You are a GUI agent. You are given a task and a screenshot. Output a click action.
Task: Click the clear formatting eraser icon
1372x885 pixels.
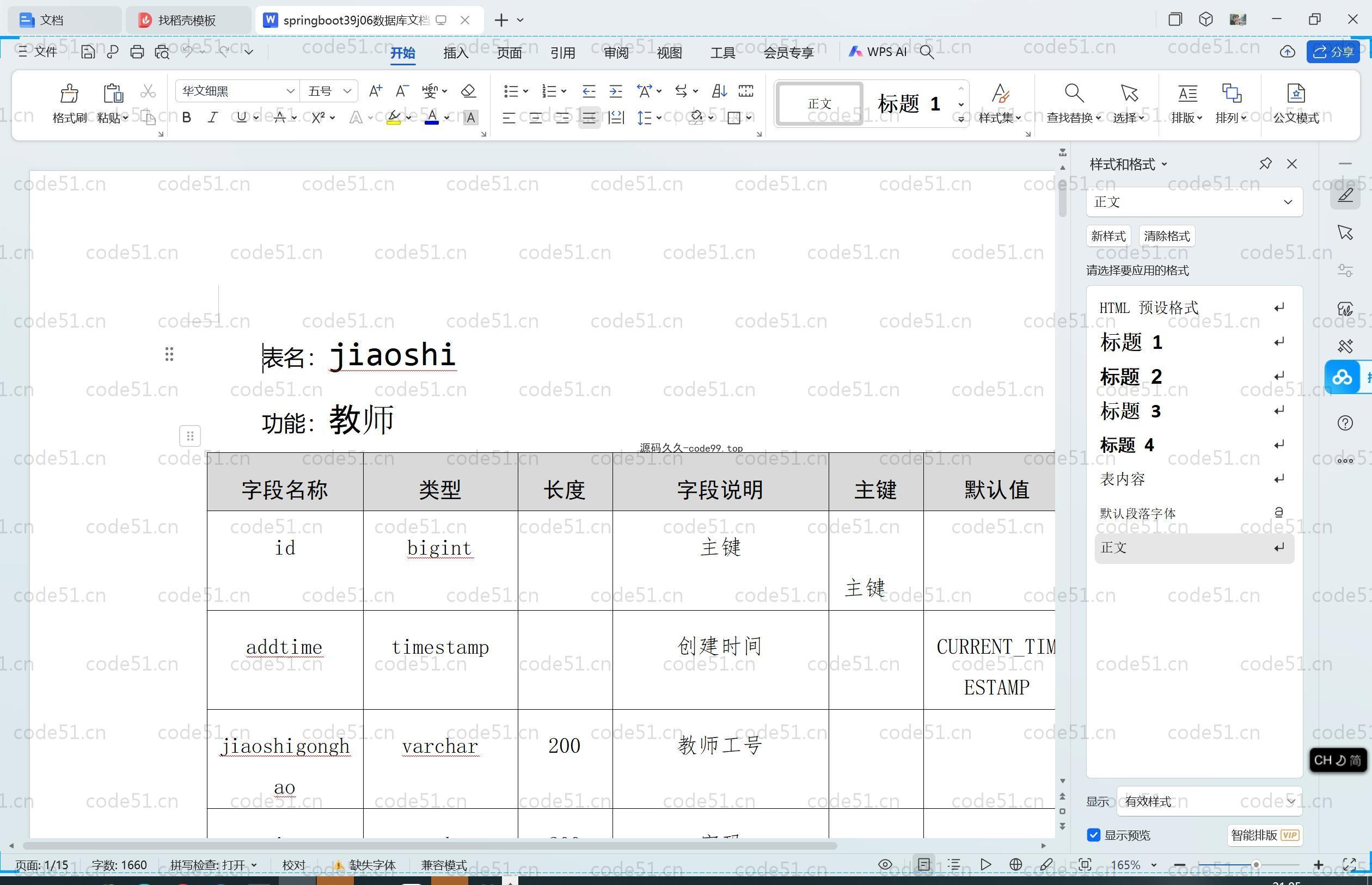[x=468, y=91]
